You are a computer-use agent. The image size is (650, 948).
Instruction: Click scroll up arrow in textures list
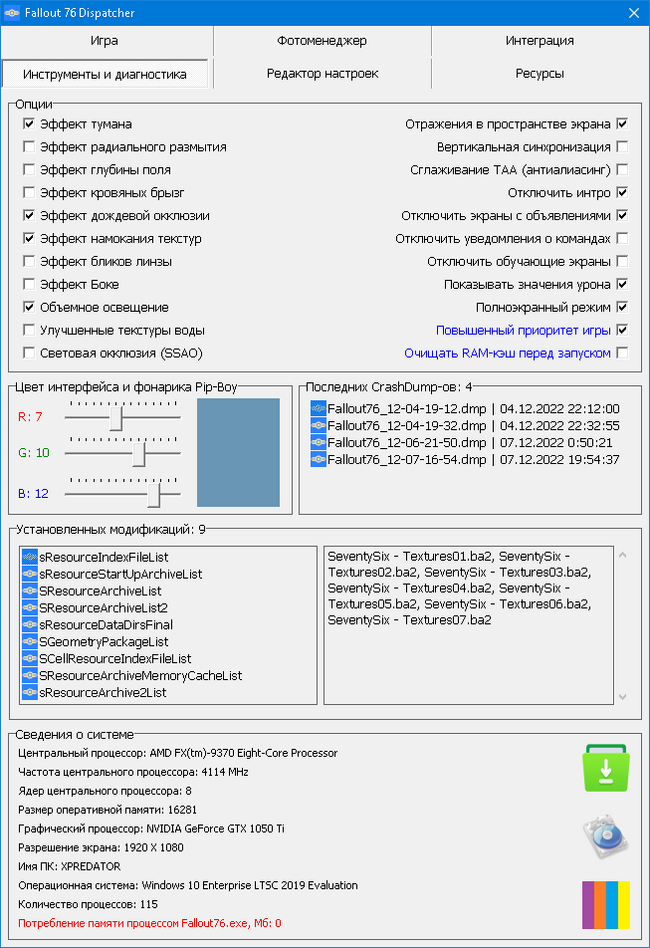coord(623,555)
